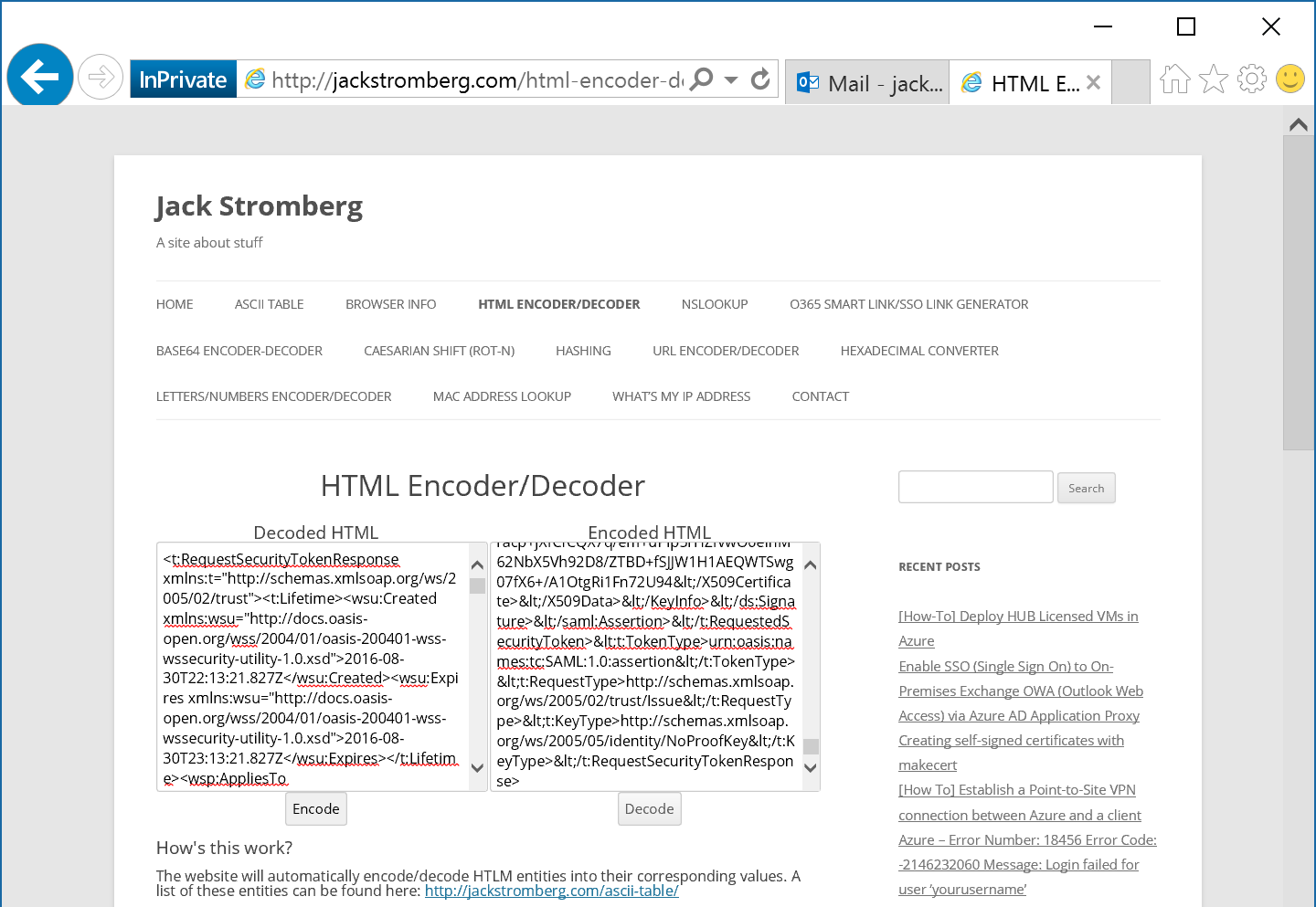Close the HTML Encoder tab
The image size is (1316, 907).
(x=1093, y=83)
